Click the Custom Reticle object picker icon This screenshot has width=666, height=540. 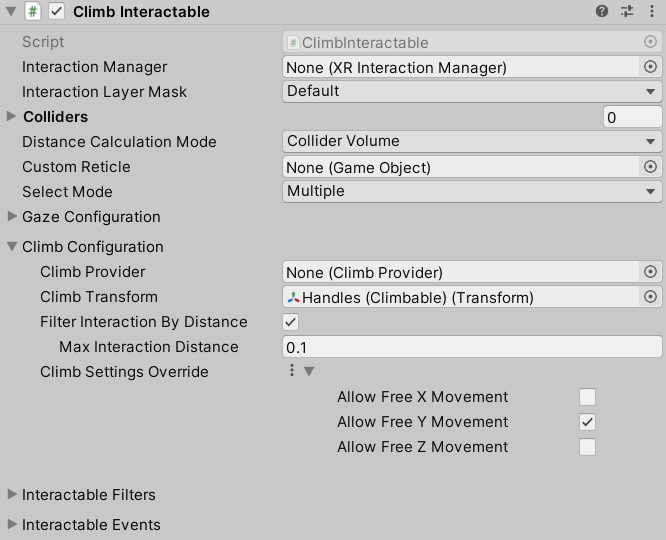tap(651, 167)
